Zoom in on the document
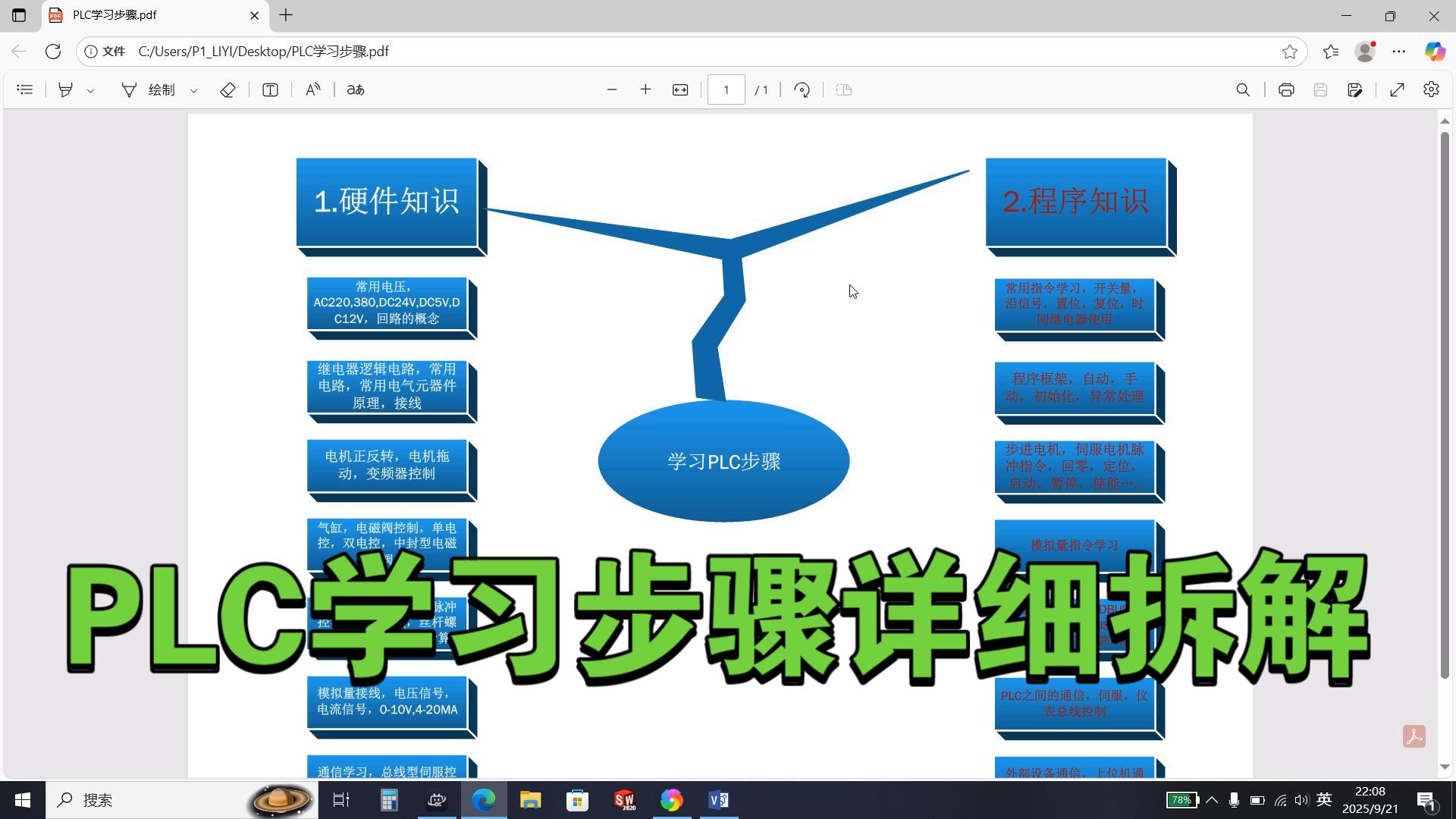Screen dimensions: 1456x819 (645, 89)
